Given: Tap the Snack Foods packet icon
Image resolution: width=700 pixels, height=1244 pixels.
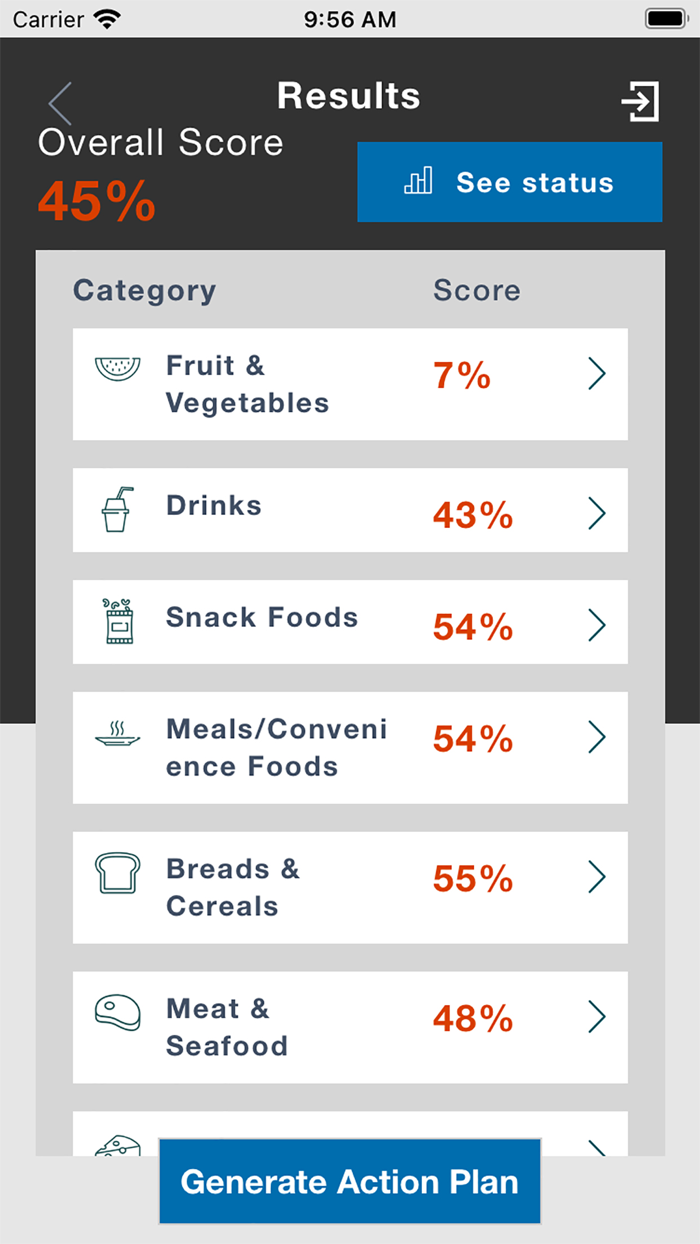Looking at the screenshot, I should 119,621.
